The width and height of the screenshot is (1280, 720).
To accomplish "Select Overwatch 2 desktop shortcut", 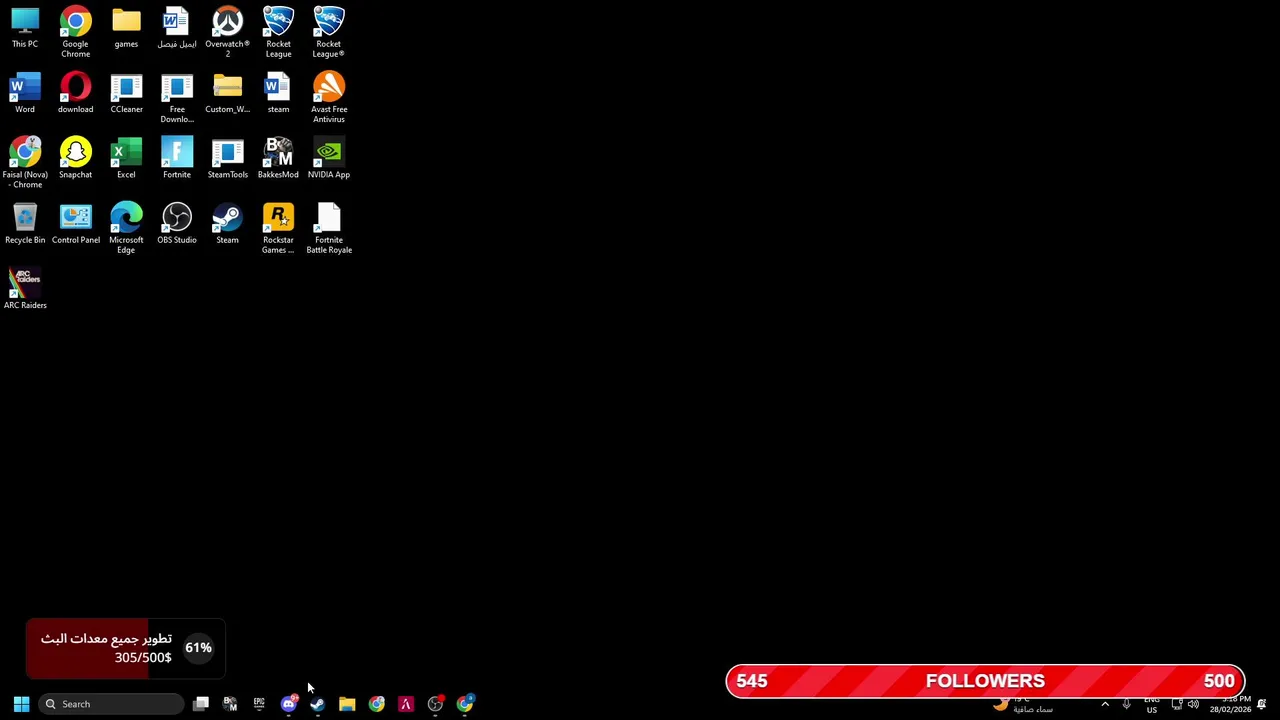I will tap(227, 32).
